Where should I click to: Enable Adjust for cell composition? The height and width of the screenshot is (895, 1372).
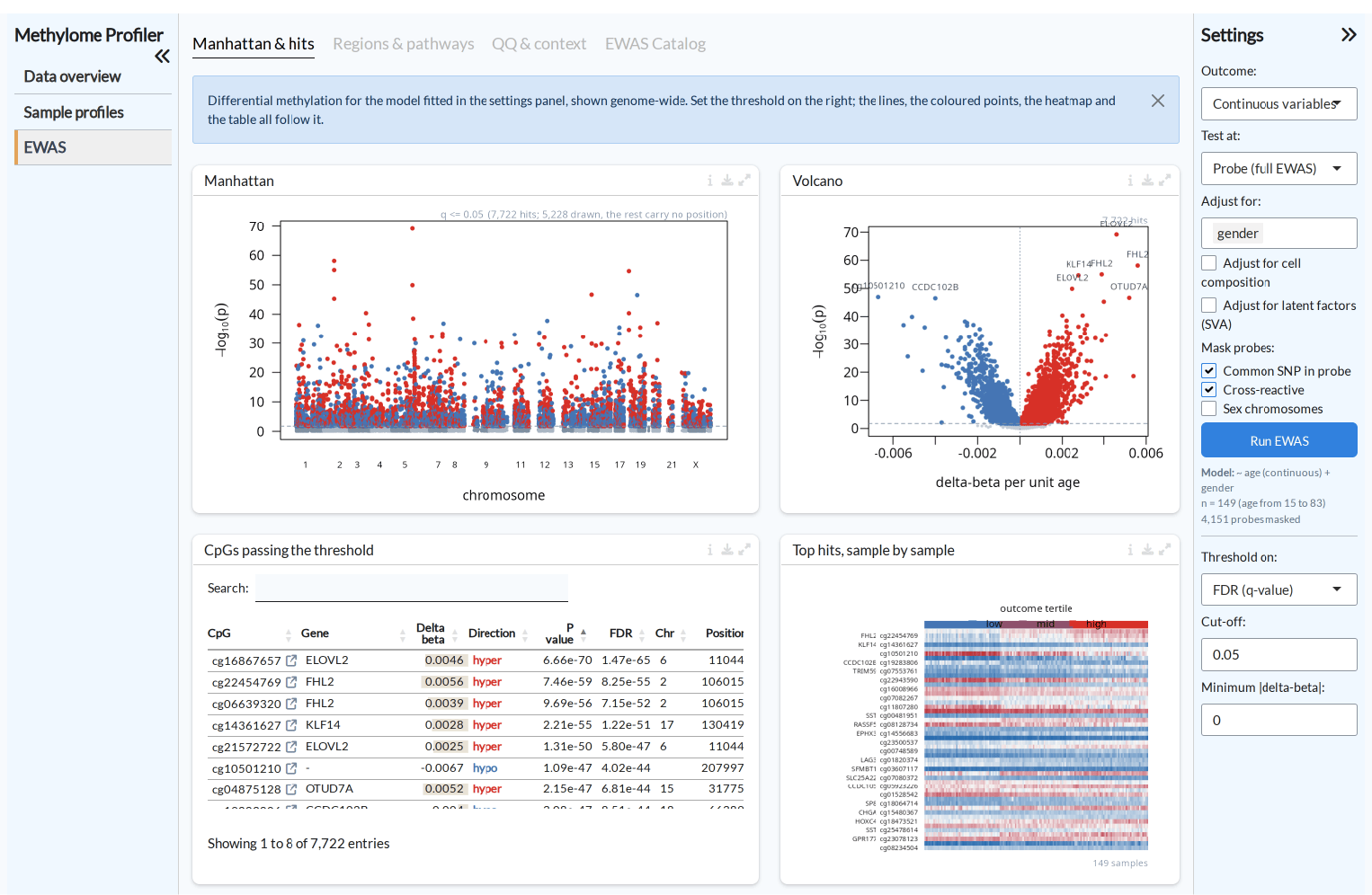[1209, 263]
